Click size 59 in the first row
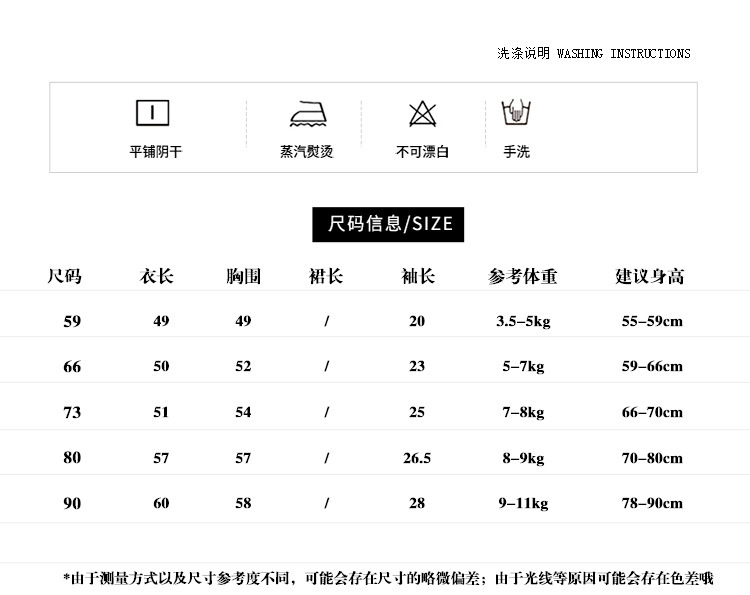Screen dimensions: 750x595 pyautogui.click(x=72, y=321)
